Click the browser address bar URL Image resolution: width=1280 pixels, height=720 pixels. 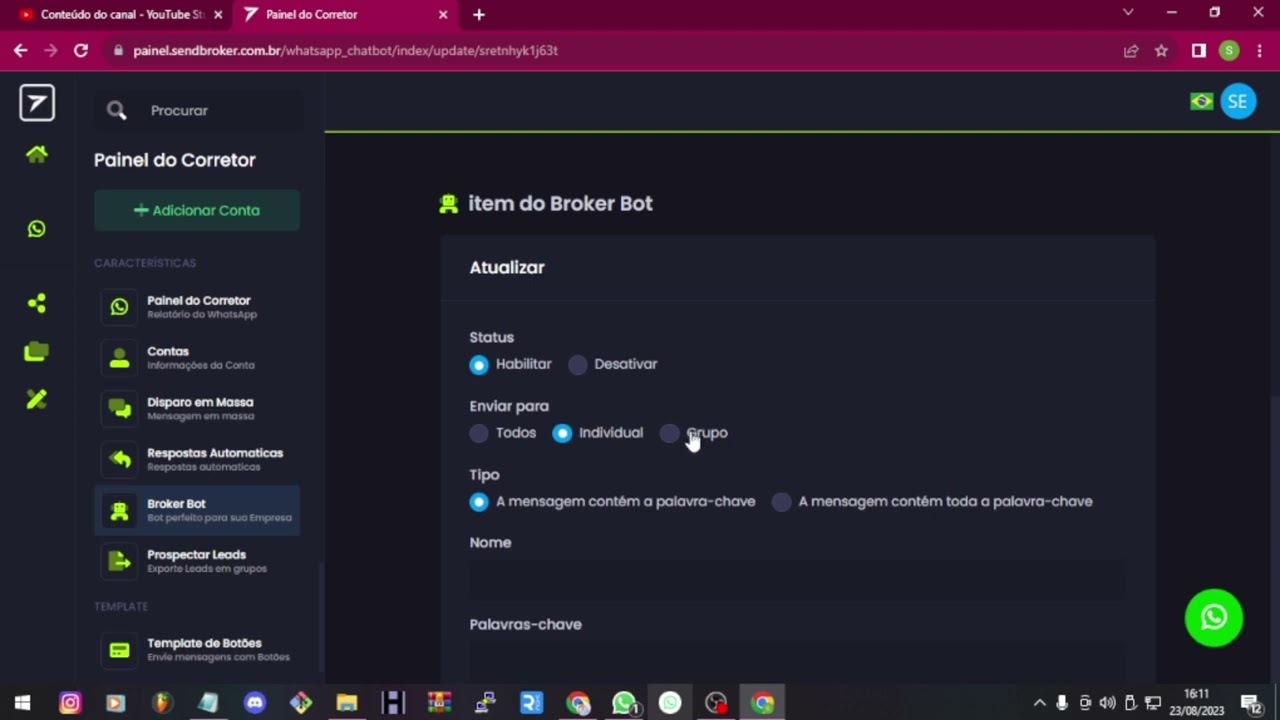pos(345,50)
